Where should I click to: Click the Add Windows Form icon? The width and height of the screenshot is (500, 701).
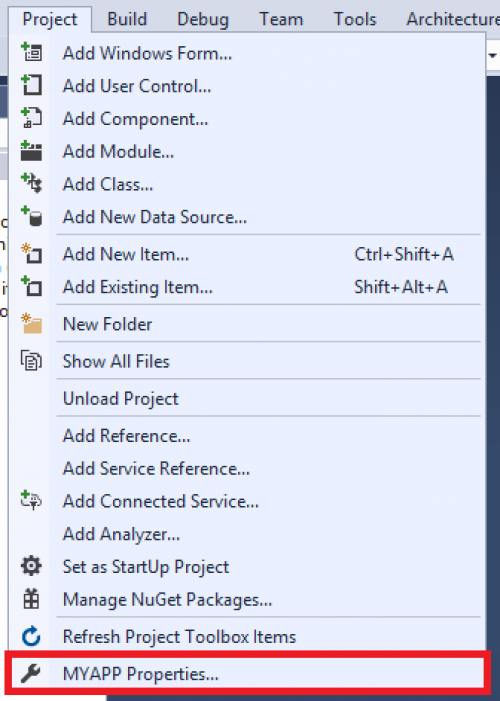31,52
